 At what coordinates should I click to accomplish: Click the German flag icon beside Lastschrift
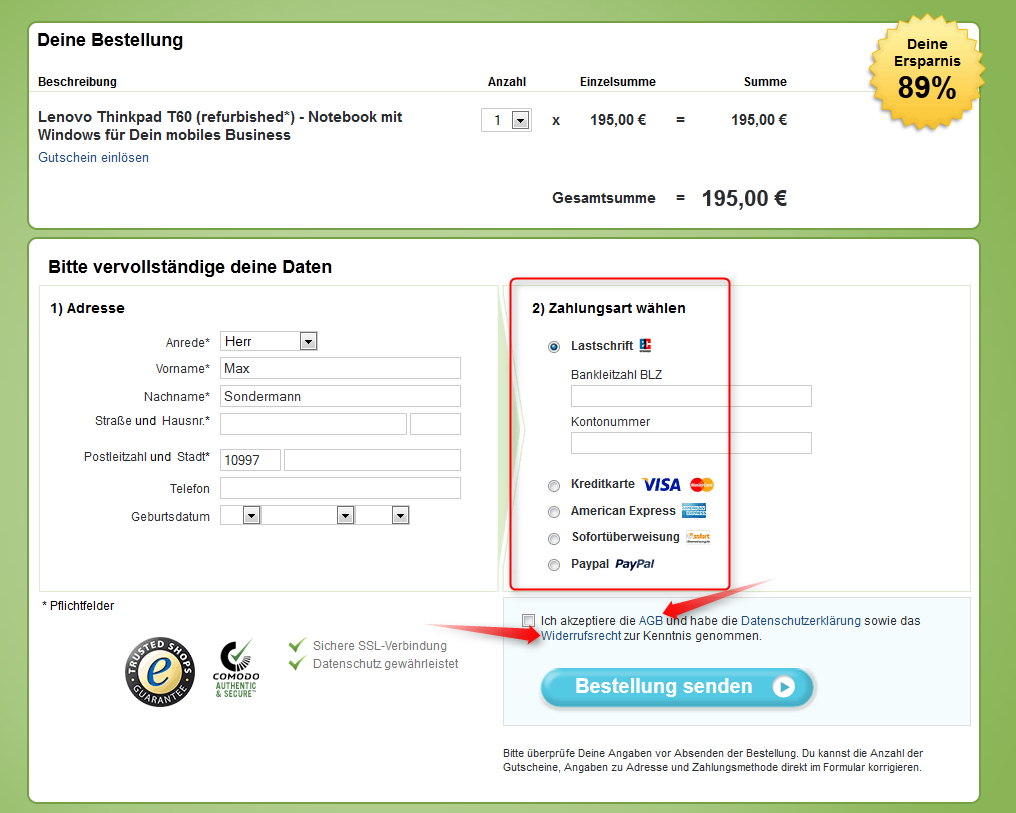[x=646, y=343]
